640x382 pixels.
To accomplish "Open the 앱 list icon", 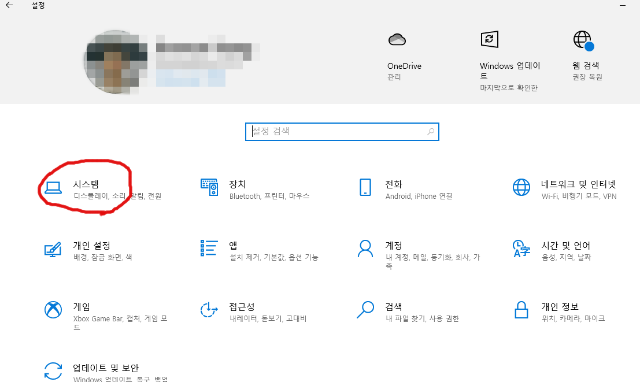I will [209, 248].
